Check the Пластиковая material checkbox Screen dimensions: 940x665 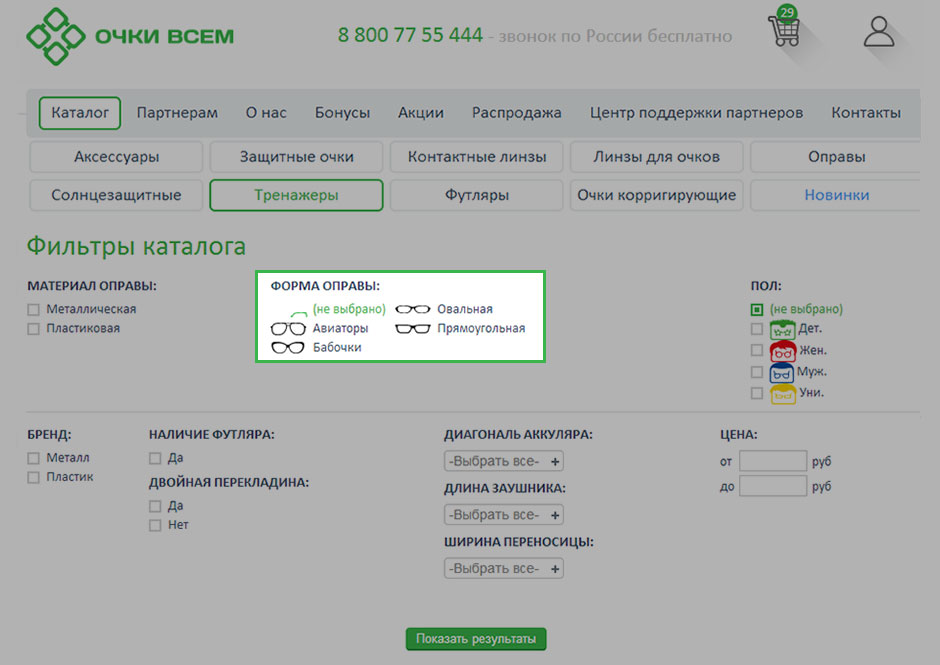pyautogui.click(x=34, y=328)
